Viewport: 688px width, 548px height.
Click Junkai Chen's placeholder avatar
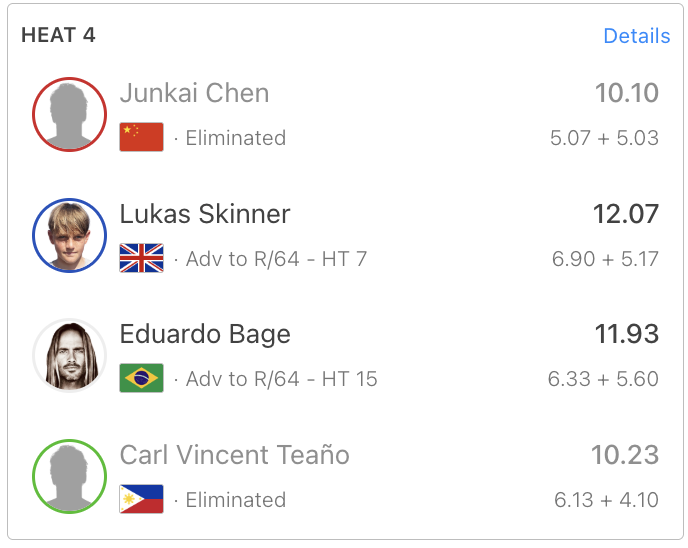tap(69, 115)
